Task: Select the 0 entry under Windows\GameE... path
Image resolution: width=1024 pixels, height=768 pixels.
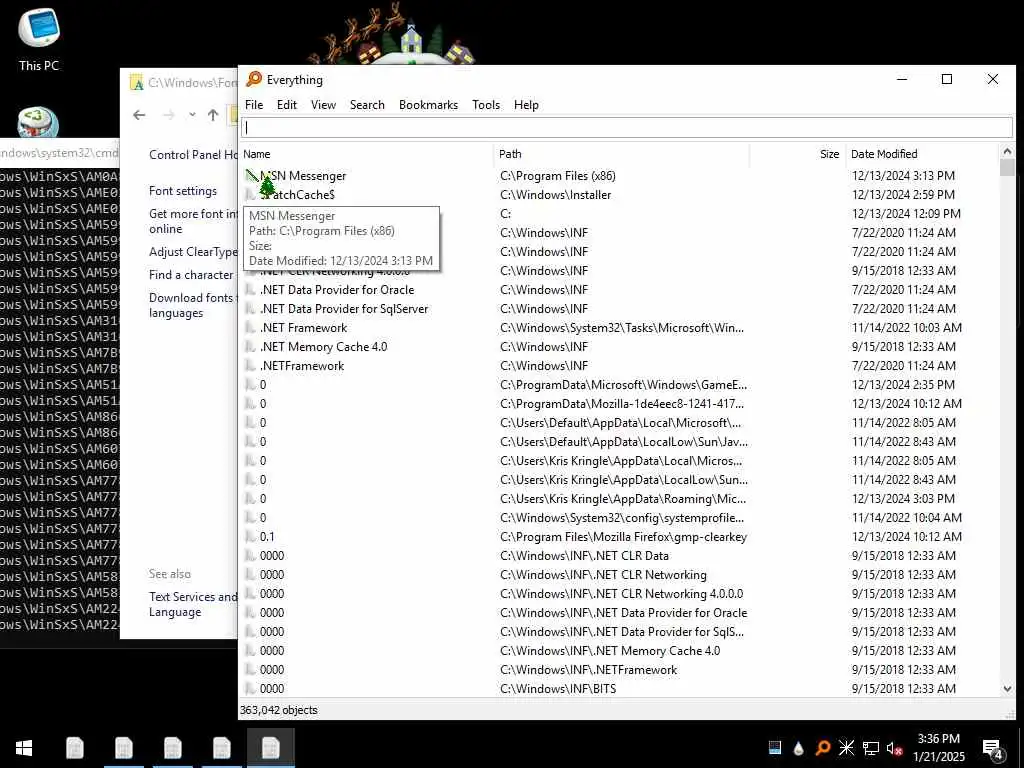Action: click(x=619, y=385)
